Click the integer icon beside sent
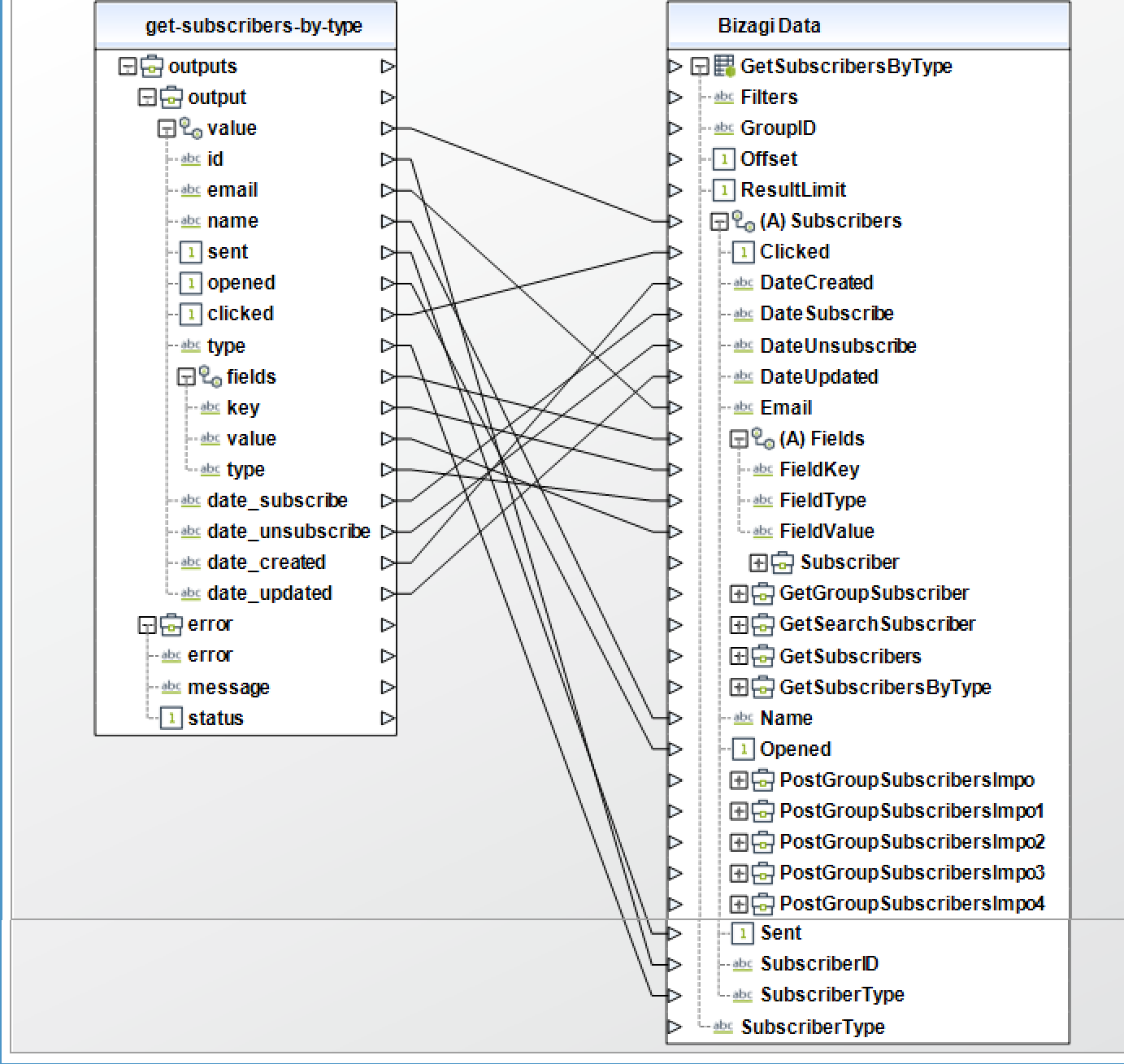This screenshot has width=1124, height=1064. click(190, 252)
